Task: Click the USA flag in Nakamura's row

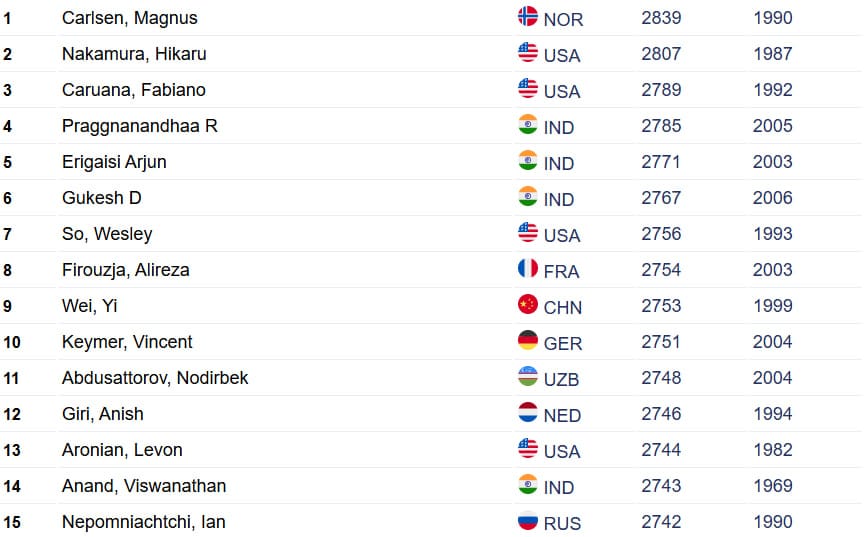Action: coord(527,52)
